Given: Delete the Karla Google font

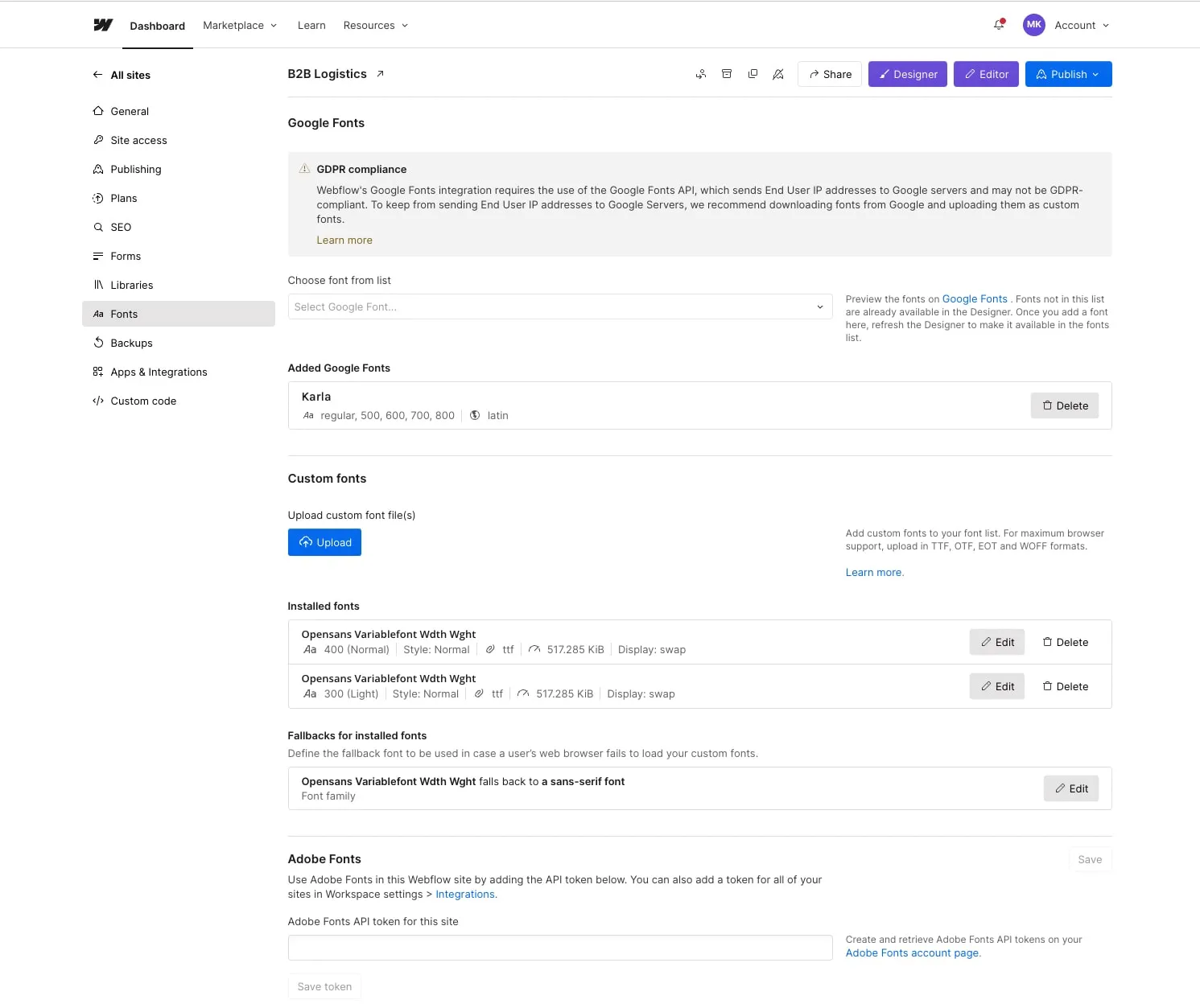Looking at the screenshot, I should [x=1065, y=405].
